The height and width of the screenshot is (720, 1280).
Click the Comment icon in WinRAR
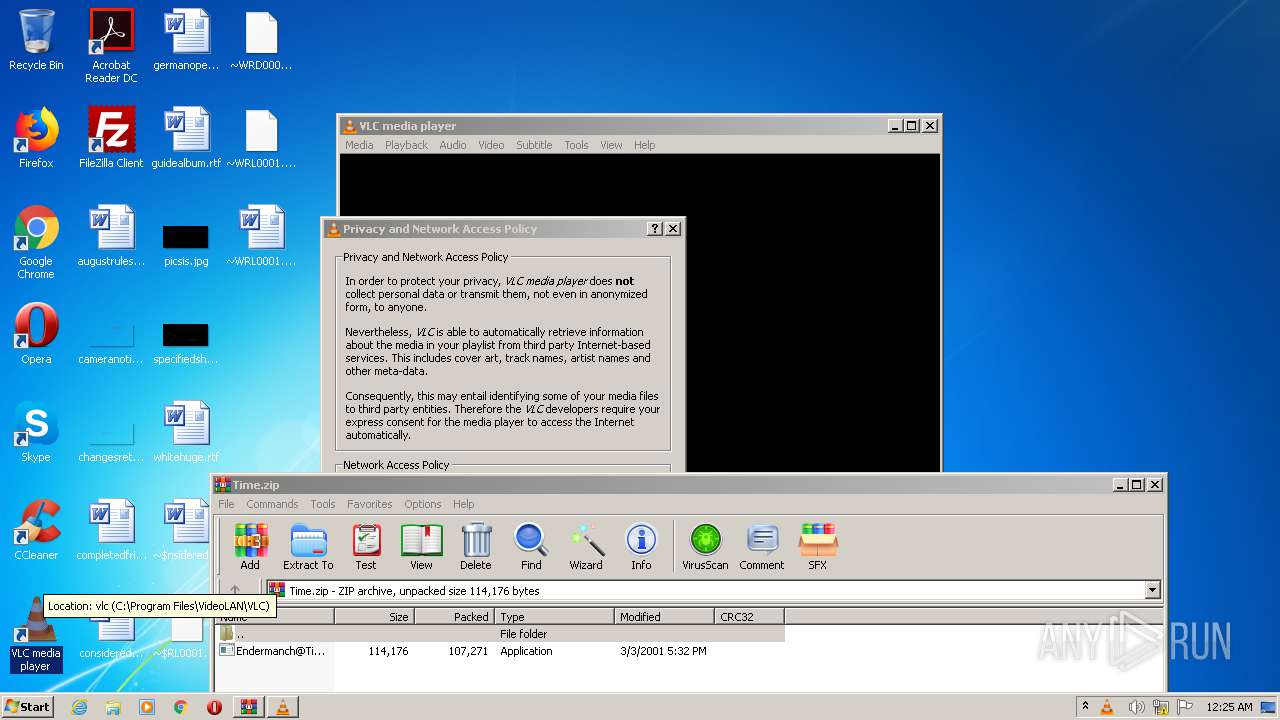(x=762, y=547)
